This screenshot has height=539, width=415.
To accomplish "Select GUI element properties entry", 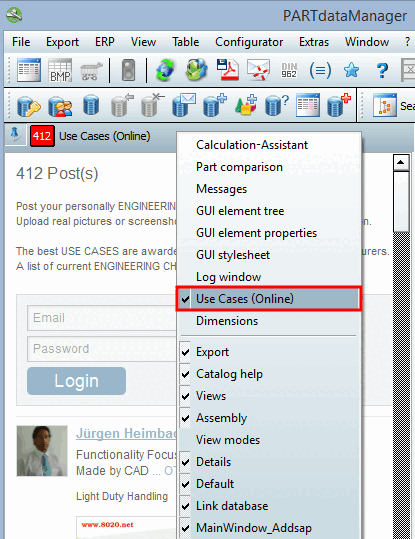I will point(269,233).
